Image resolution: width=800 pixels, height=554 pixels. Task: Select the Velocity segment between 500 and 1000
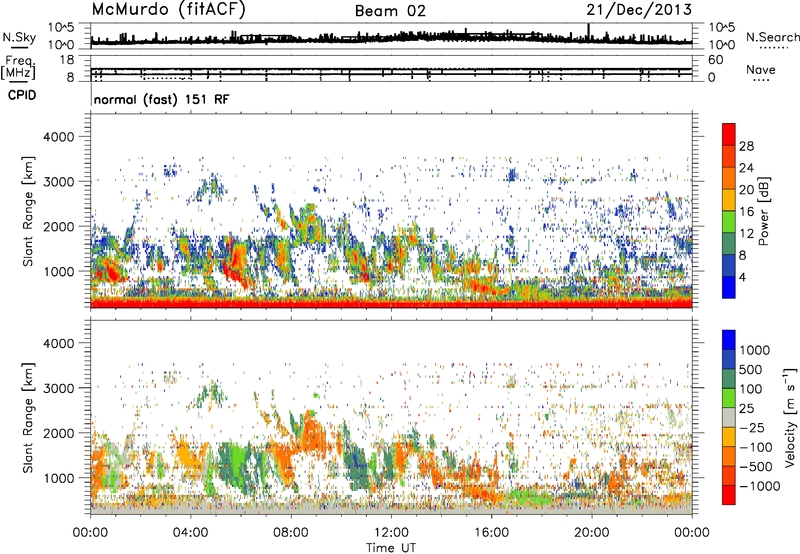point(729,359)
